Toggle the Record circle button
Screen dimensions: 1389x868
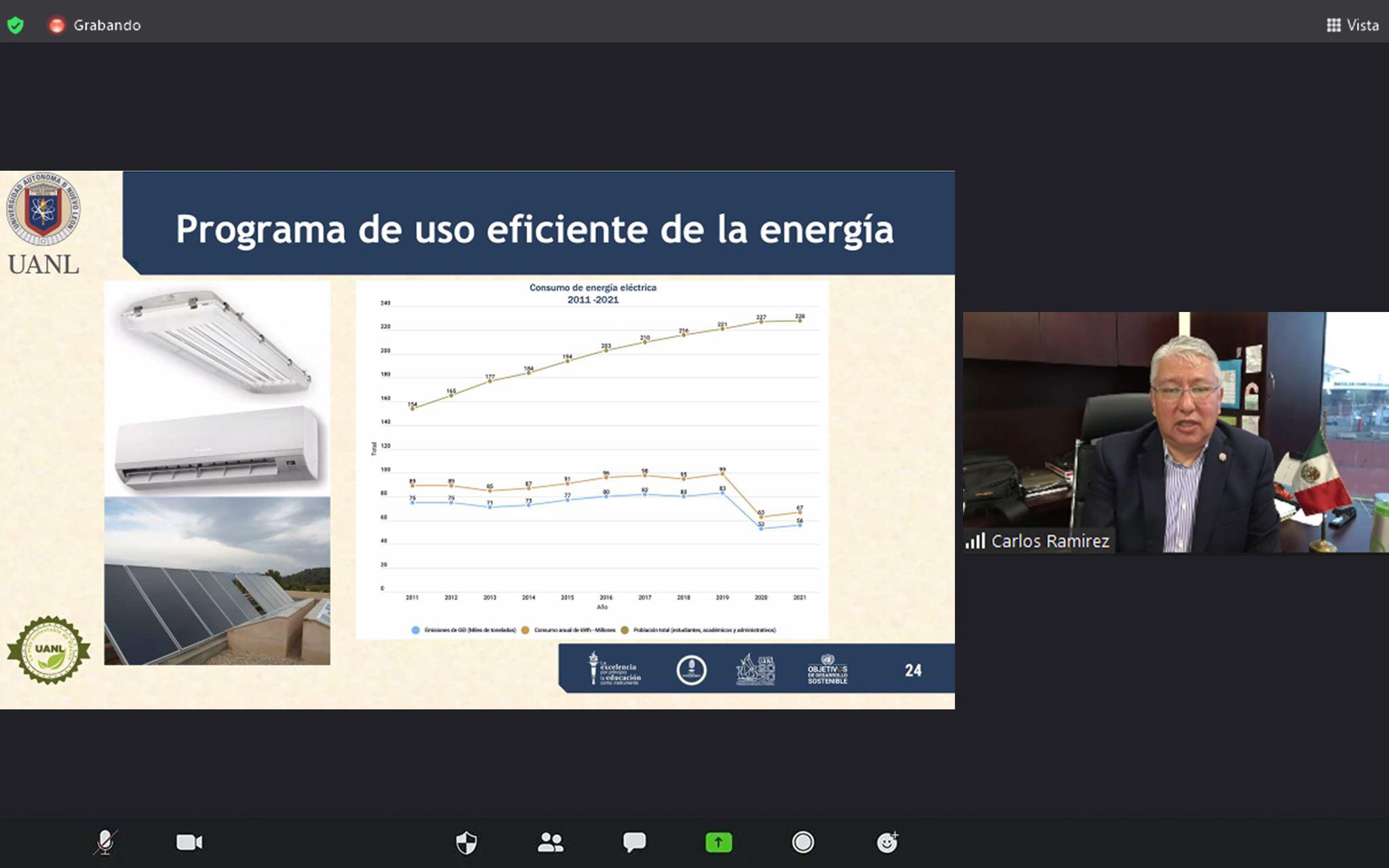click(802, 842)
